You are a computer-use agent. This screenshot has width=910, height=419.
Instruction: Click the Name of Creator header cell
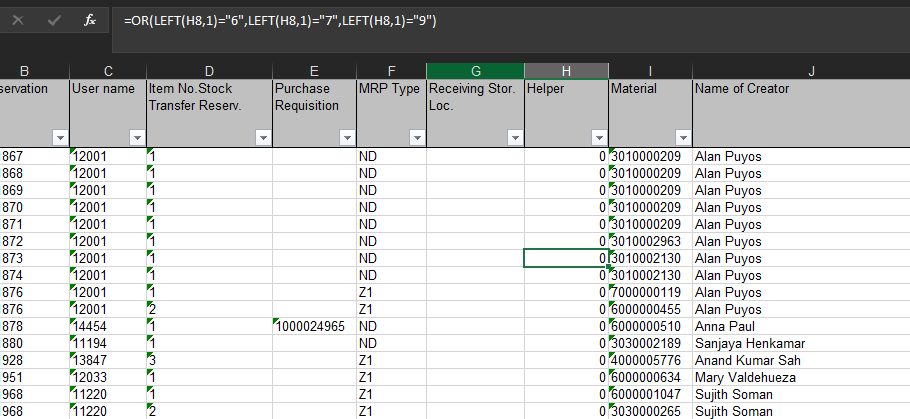(x=801, y=113)
